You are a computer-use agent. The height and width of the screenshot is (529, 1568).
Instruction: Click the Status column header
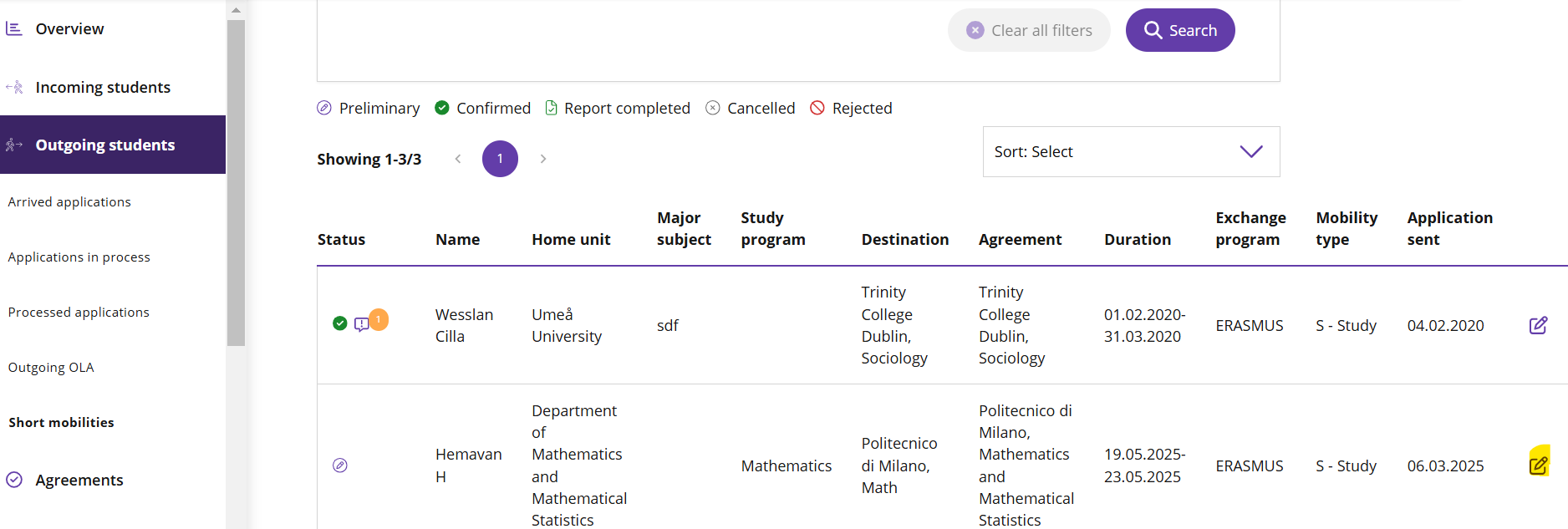(x=341, y=240)
